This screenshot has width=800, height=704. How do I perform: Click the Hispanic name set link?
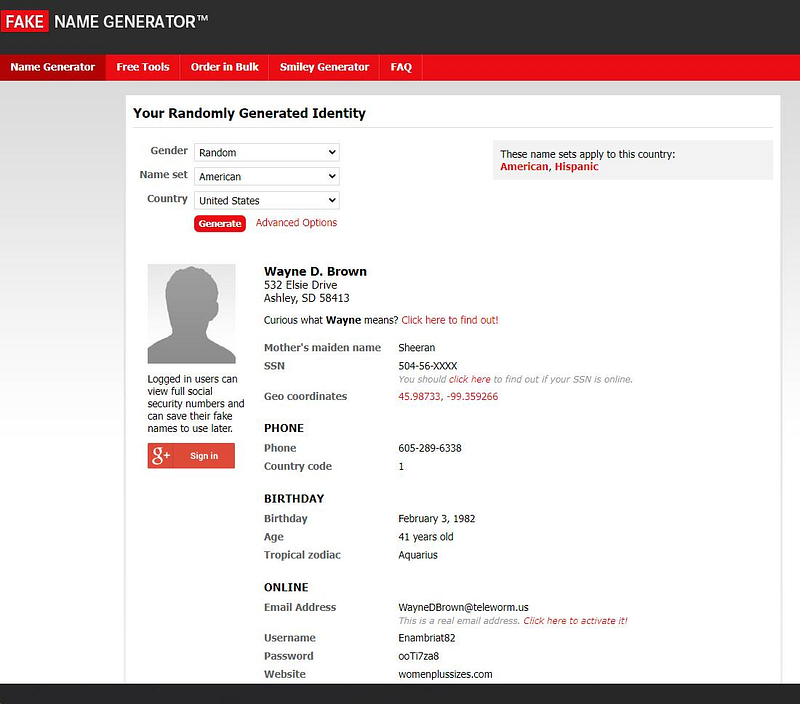click(x=577, y=166)
